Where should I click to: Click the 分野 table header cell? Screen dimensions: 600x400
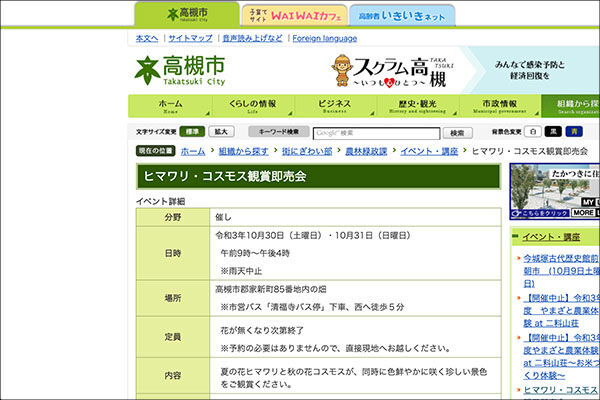(x=173, y=217)
